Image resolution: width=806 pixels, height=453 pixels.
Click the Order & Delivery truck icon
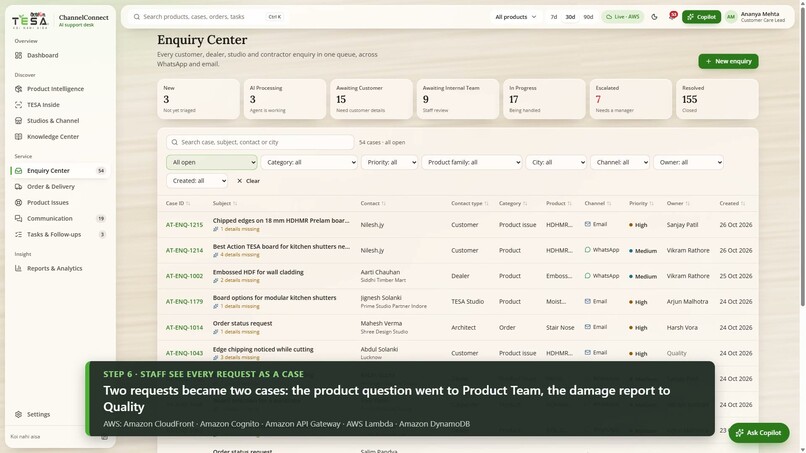[x=19, y=186]
